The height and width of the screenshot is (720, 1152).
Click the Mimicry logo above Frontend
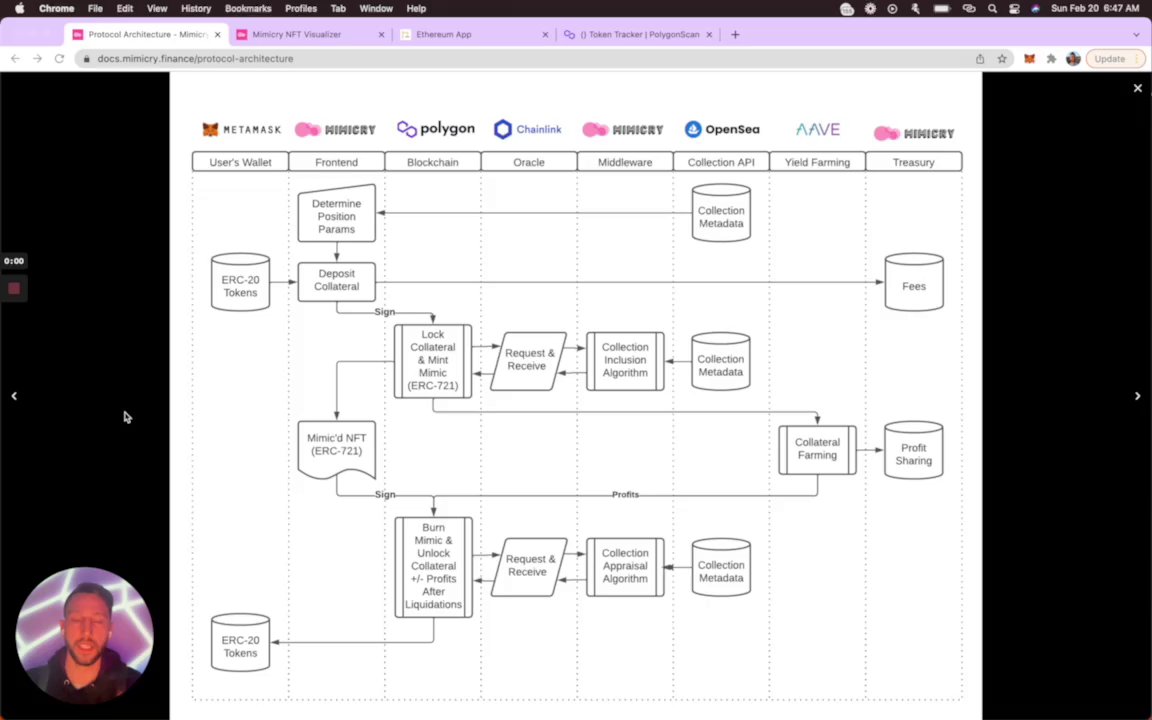coord(335,129)
